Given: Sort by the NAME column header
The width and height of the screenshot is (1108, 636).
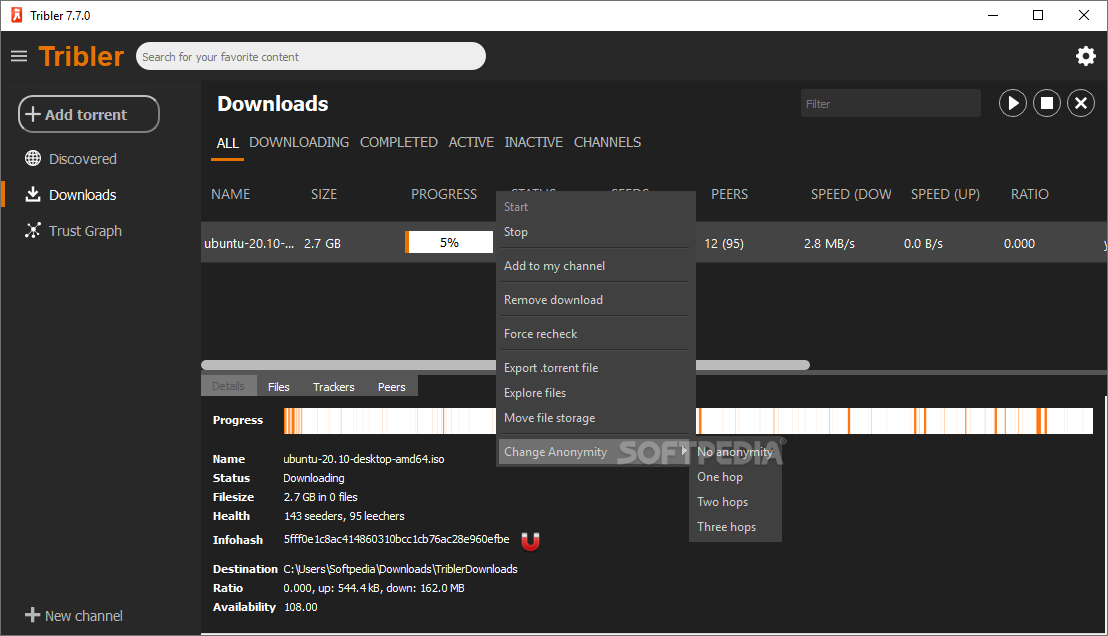Looking at the screenshot, I should (x=230, y=194).
